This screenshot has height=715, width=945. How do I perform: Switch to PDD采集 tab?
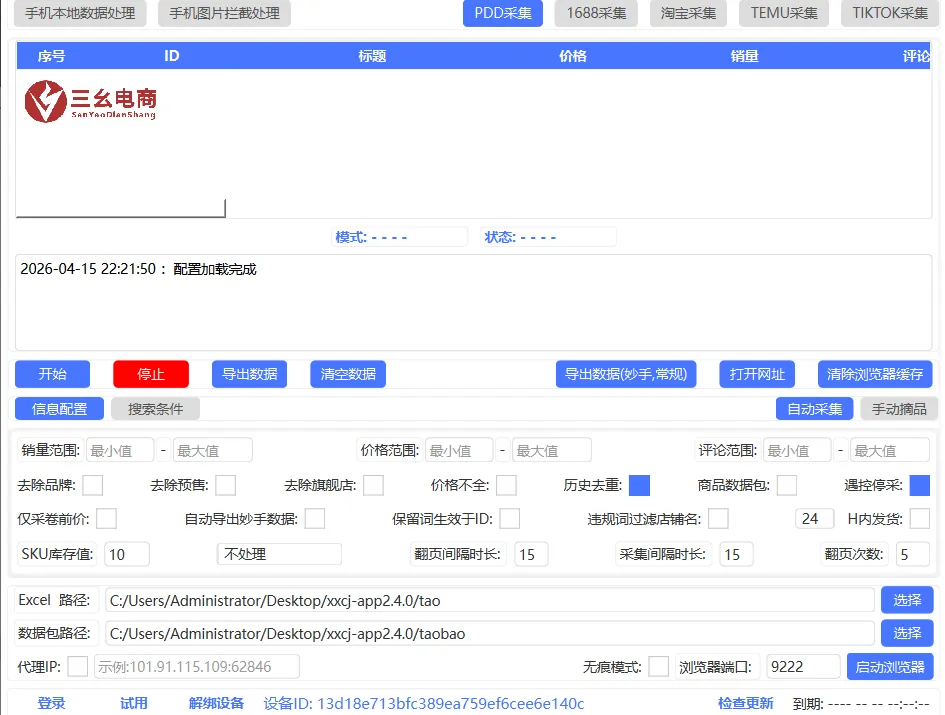503,13
